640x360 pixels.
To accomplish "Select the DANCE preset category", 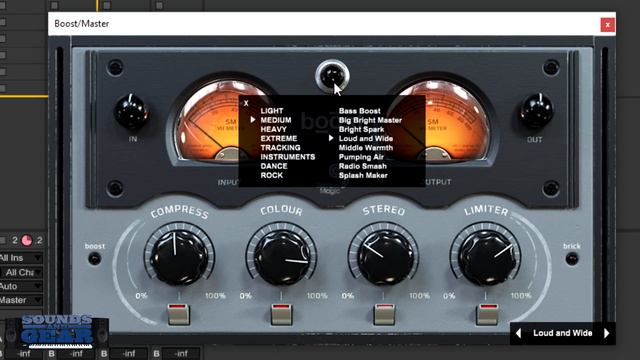I will [274, 166].
